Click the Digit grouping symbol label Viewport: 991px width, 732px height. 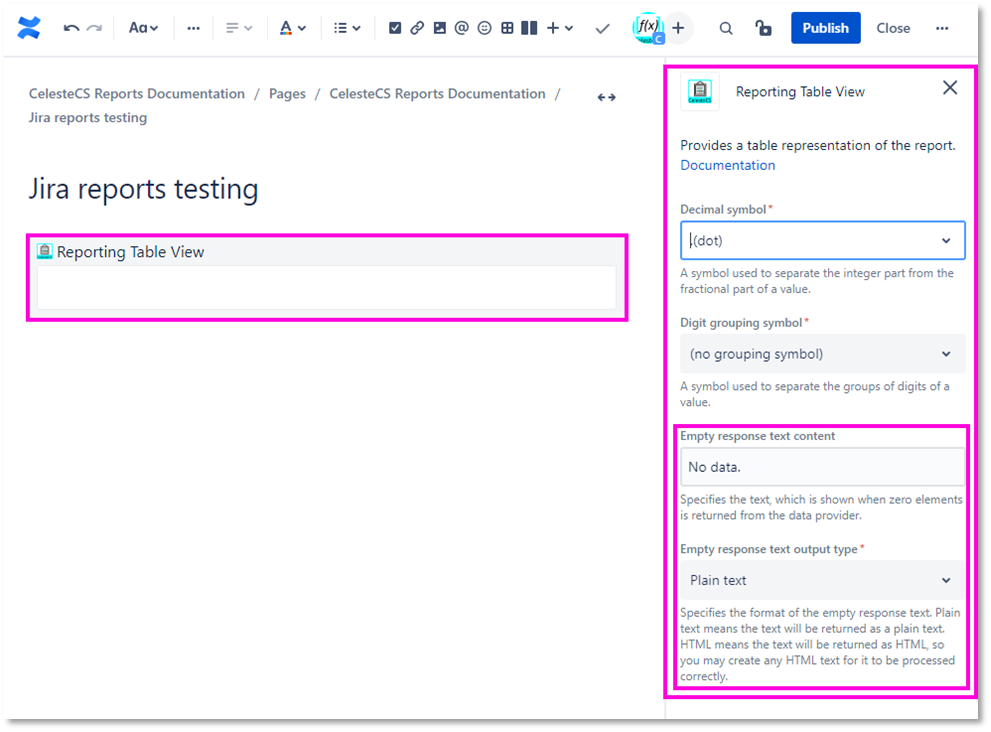tap(741, 323)
